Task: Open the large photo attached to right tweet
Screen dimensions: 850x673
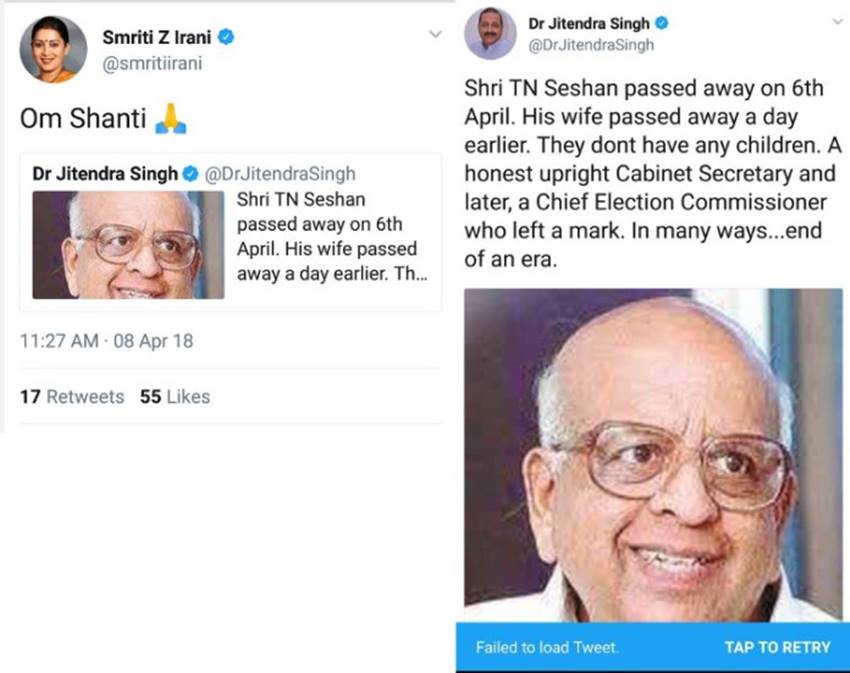Action: tap(653, 455)
